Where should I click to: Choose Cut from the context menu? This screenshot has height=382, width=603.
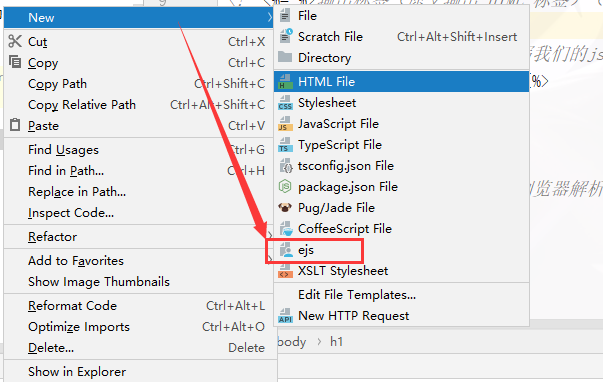click(138, 41)
